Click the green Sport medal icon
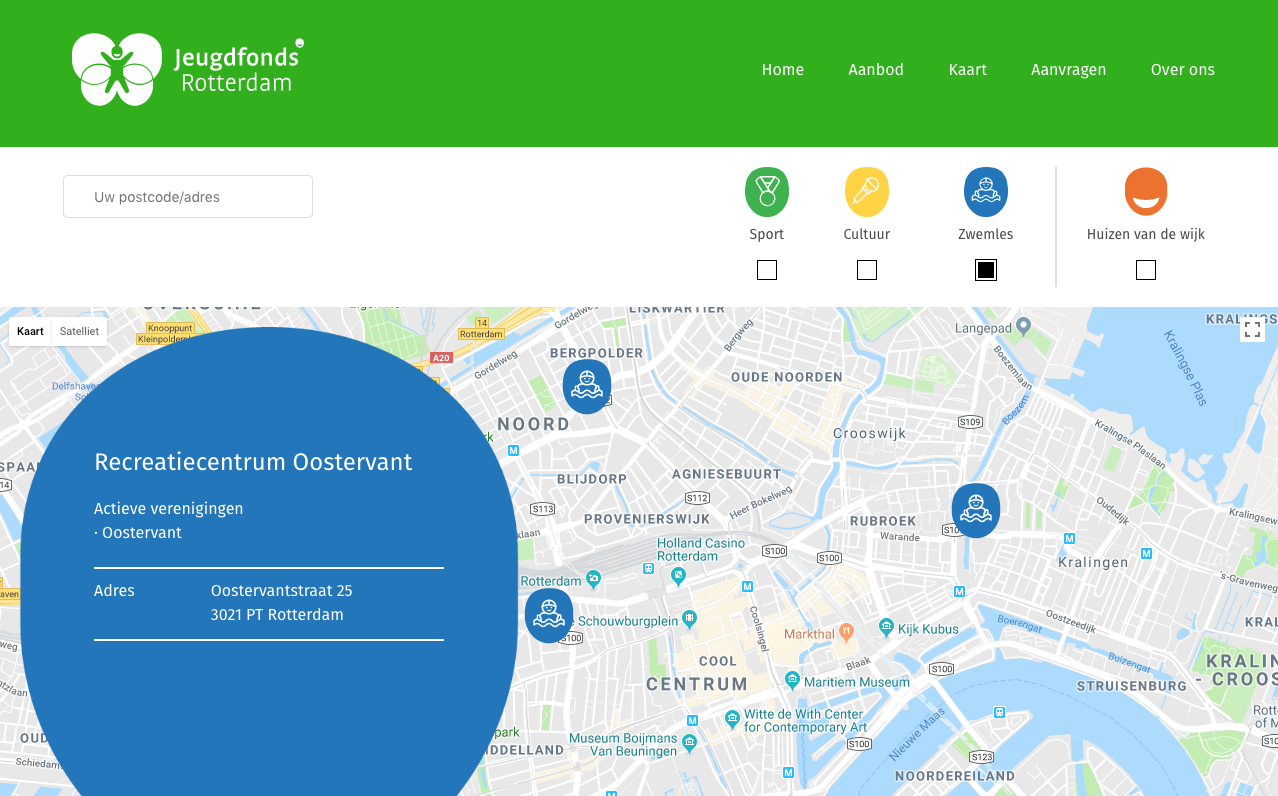This screenshot has height=796, width=1278. pyautogui.click(x=767, y=192)
